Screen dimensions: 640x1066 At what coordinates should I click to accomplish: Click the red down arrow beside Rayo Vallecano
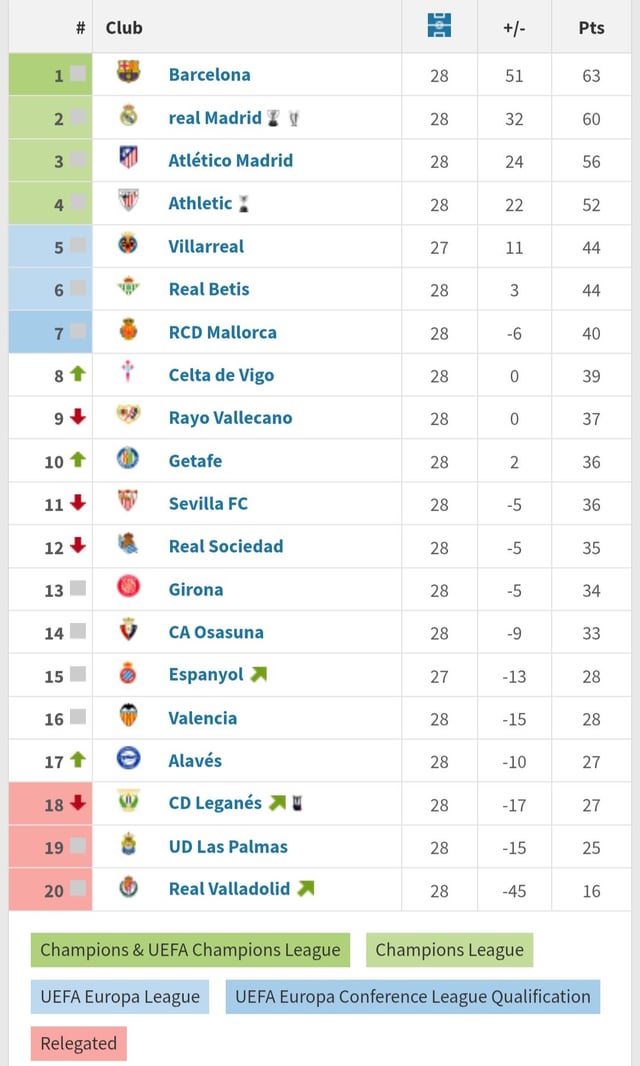[x=76, y=418]
